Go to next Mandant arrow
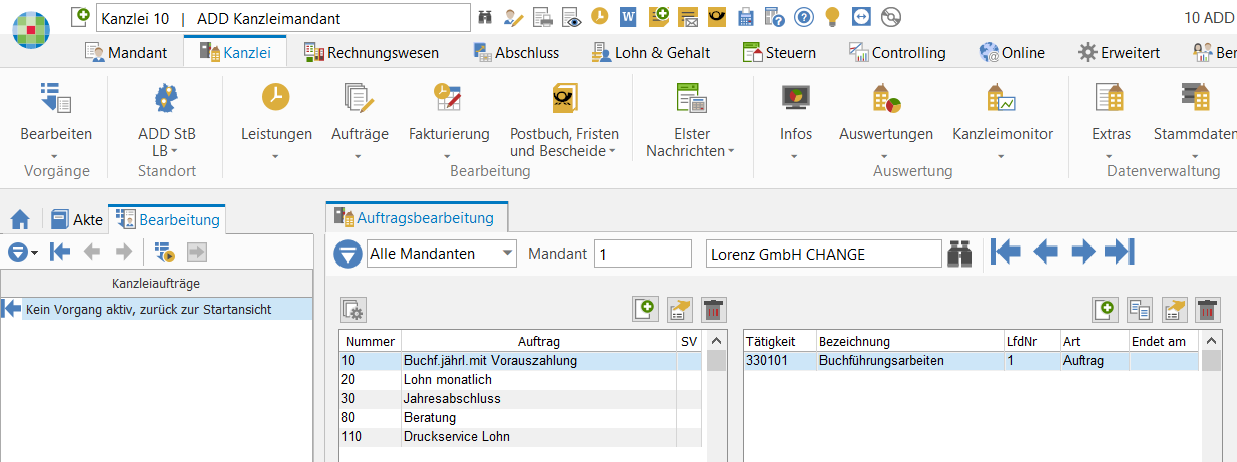 (x=1083, y=252)
